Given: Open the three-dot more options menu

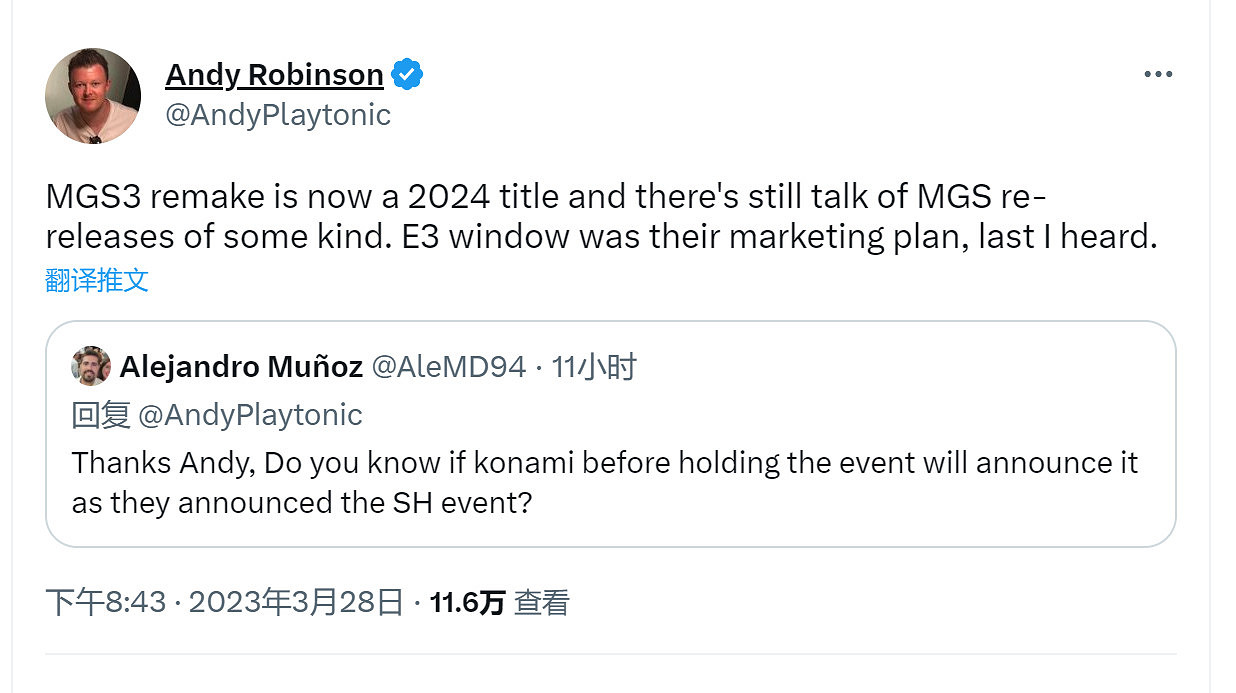Looking at the screenshot, I should tap(1157, 75).
